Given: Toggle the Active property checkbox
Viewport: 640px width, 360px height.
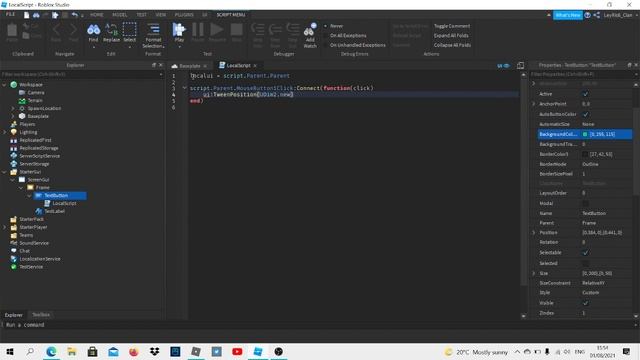Looking at the screenshot, I should (x=586, y=94).
